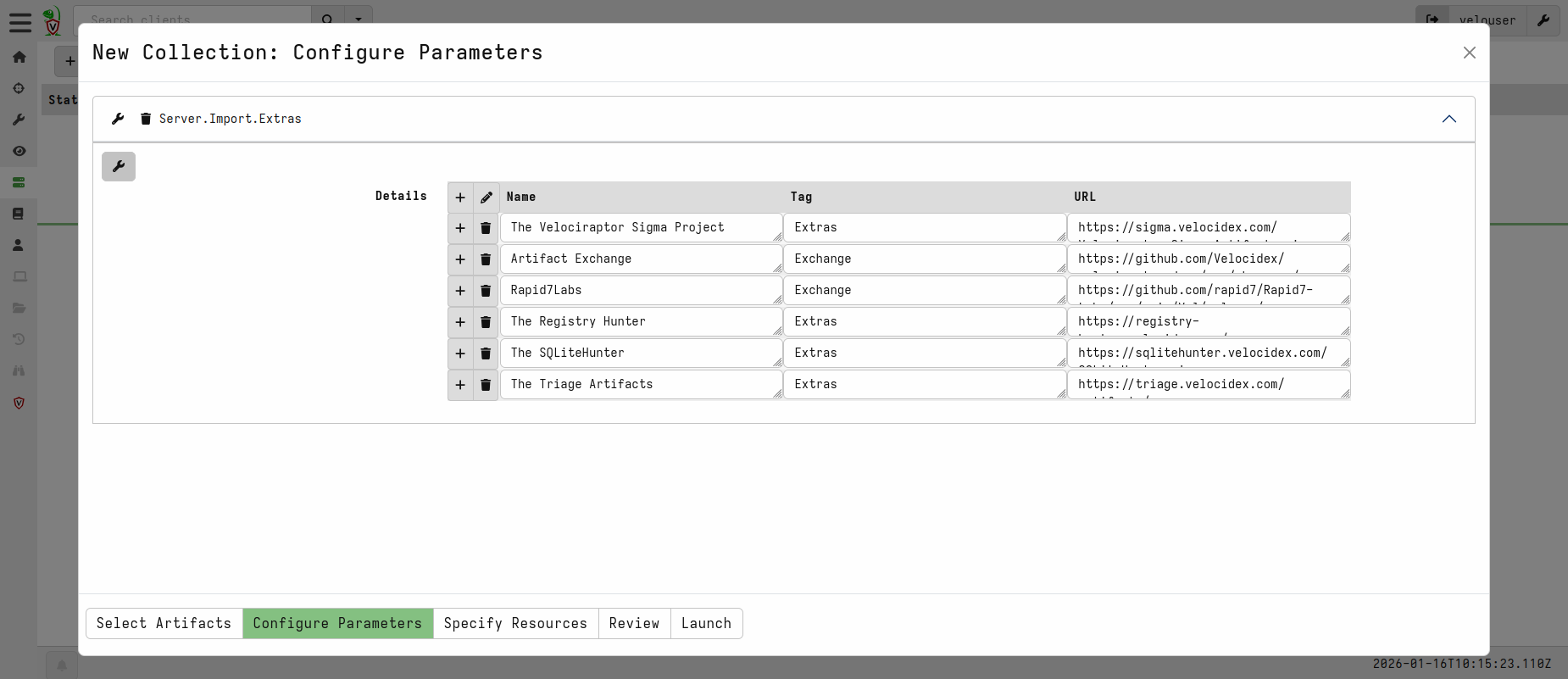
Task: Add a row after Artifact Exchange
Action: tap(460, 259)
